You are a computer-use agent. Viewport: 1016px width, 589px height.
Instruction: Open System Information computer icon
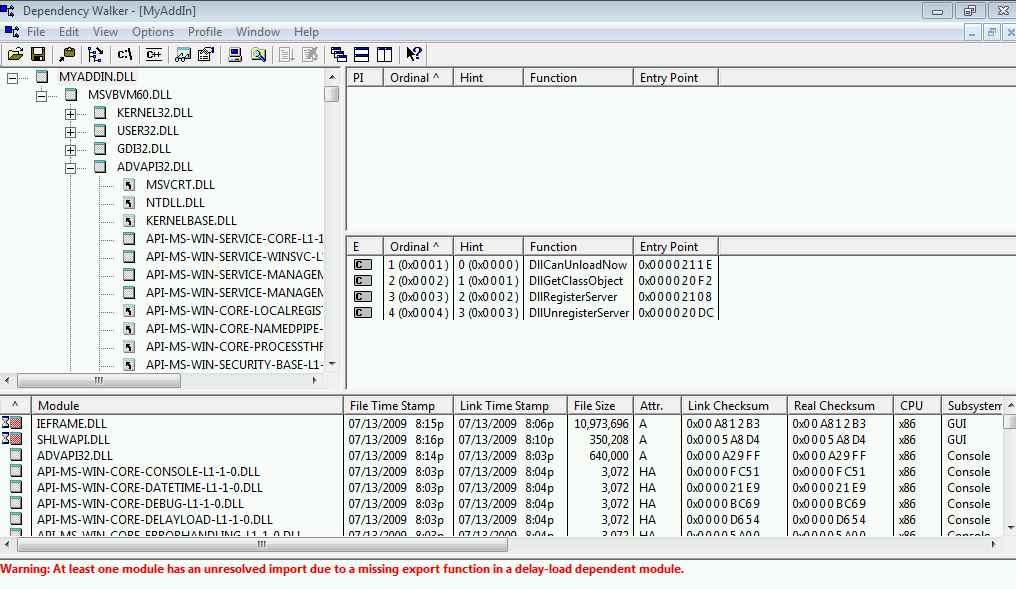[x=235, y=54]
